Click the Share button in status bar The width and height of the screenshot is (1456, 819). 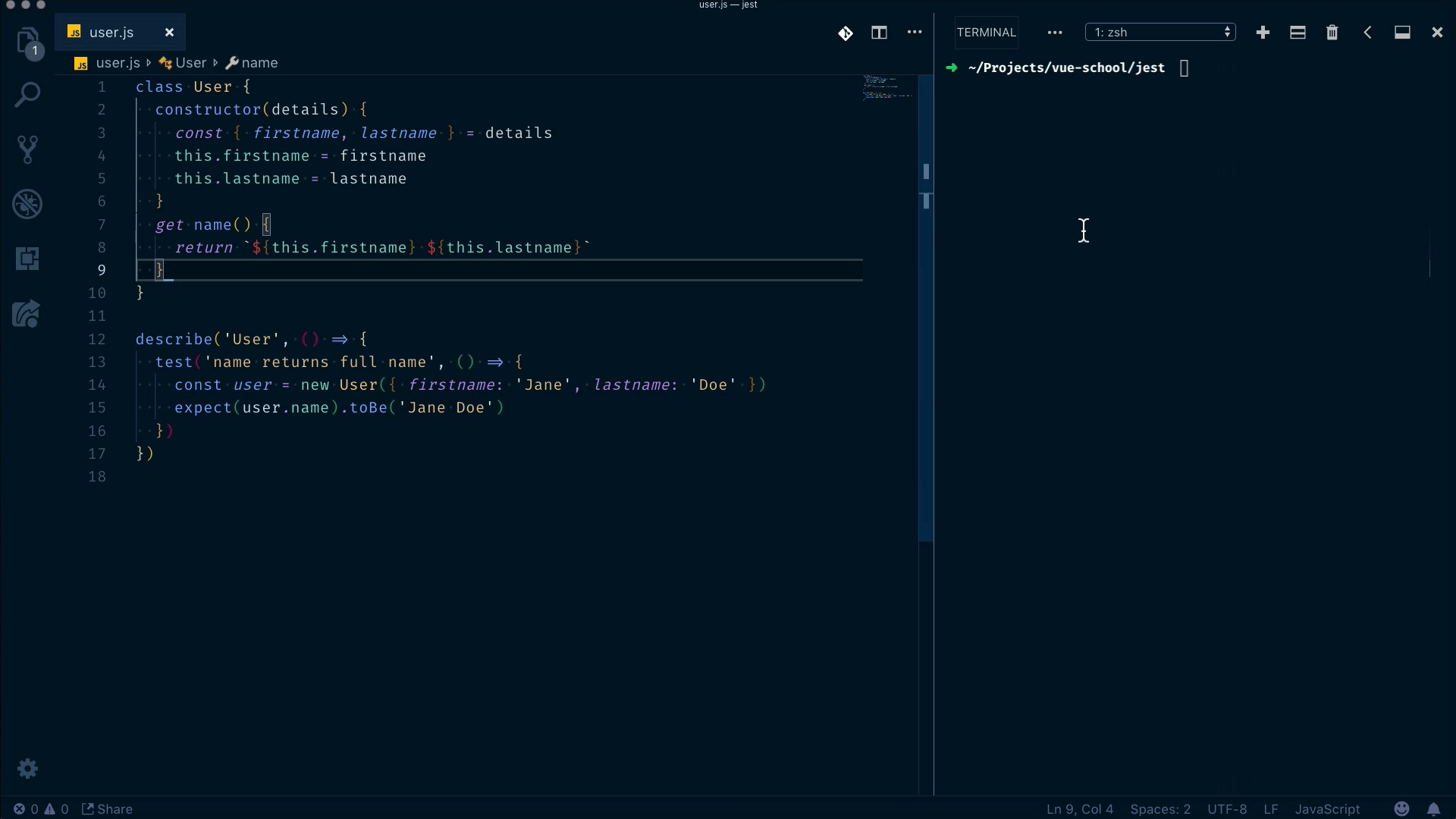(108, 809)
